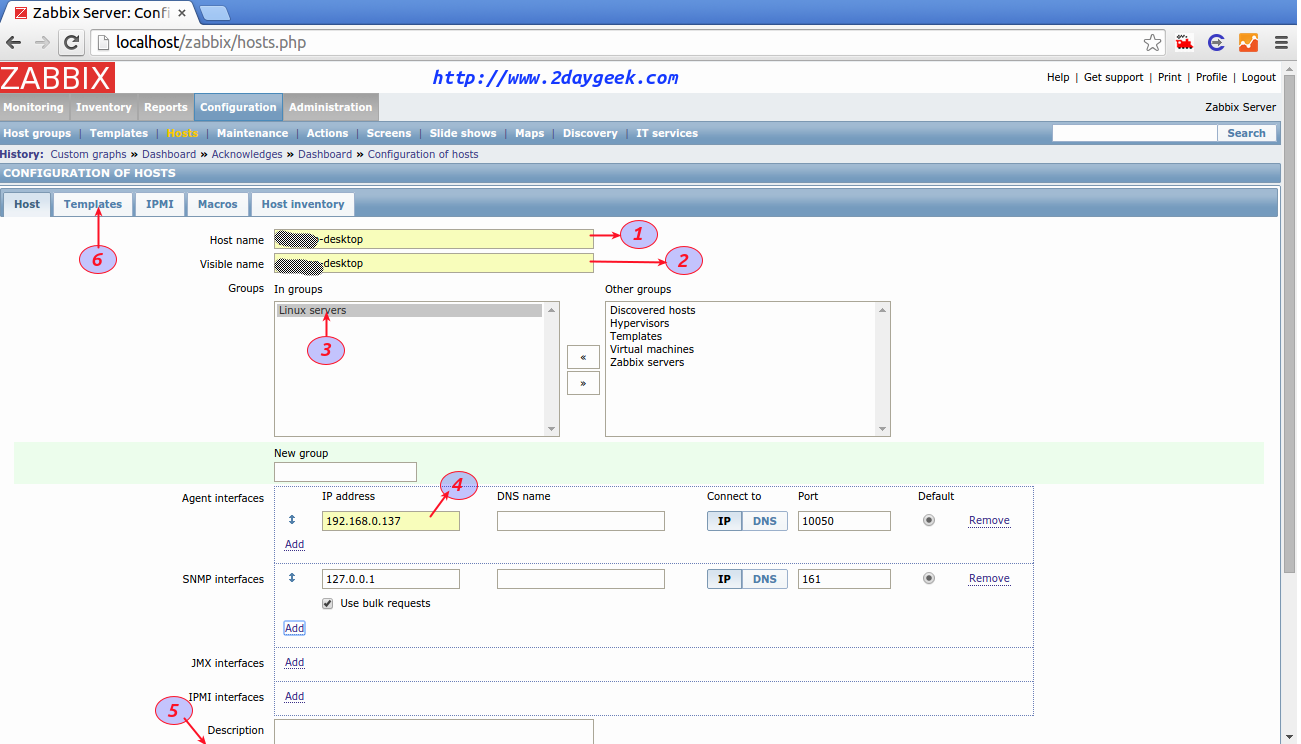Image resolution: width=1301 pixels, height=744 pixels.
Task: Click Get support link
Action: (1113, 77)
